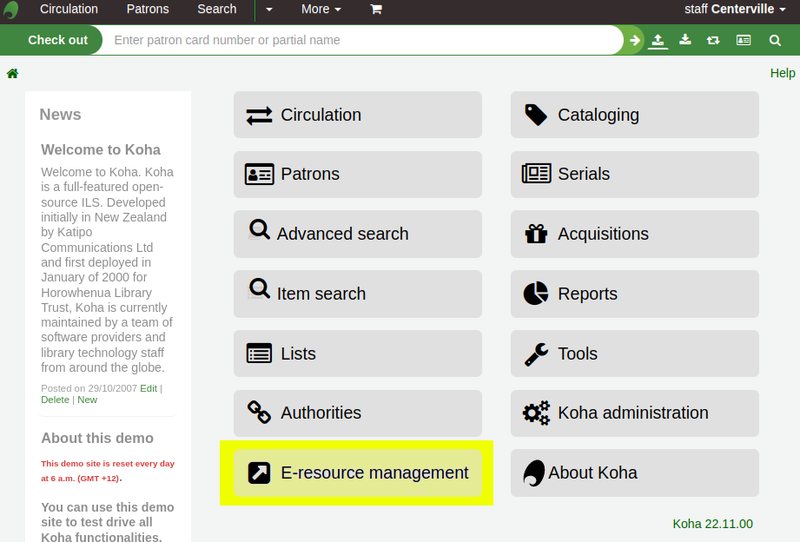Open Patrons in the top navigation

click(x=147, y=9)
